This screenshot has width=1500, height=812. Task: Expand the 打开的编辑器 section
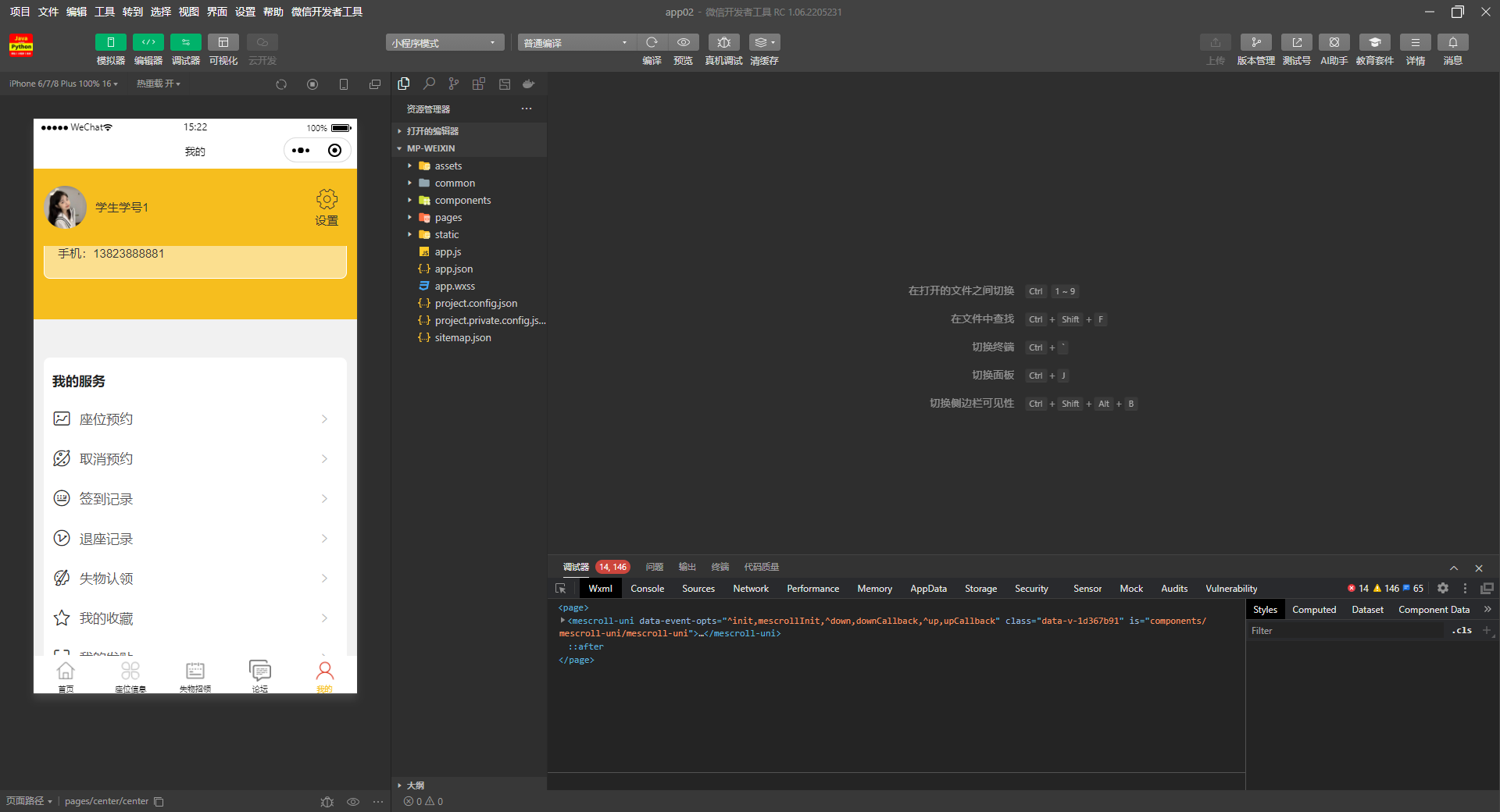point(469,131)
